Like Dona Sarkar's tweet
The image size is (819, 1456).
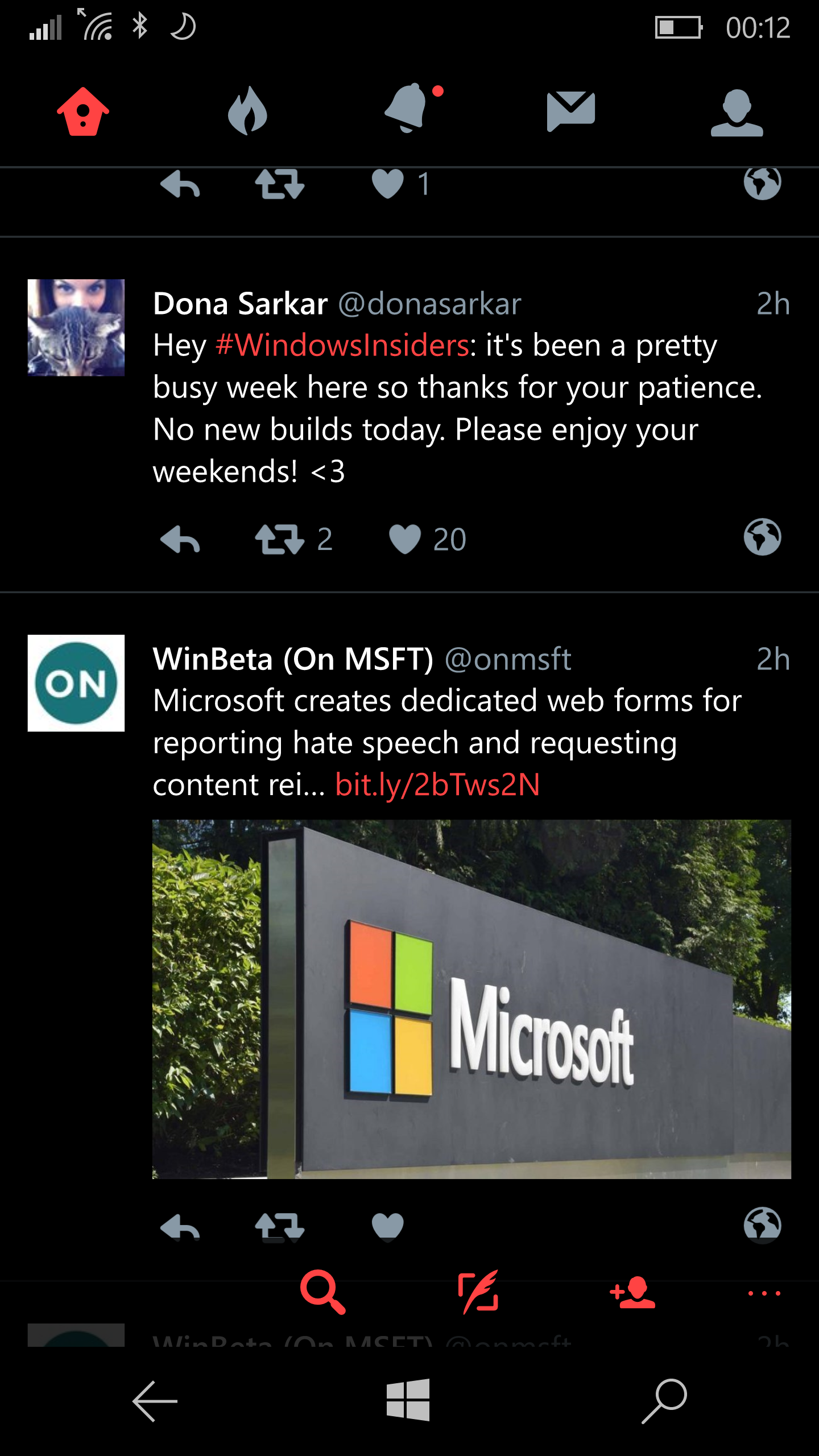(x=404, y=539)
